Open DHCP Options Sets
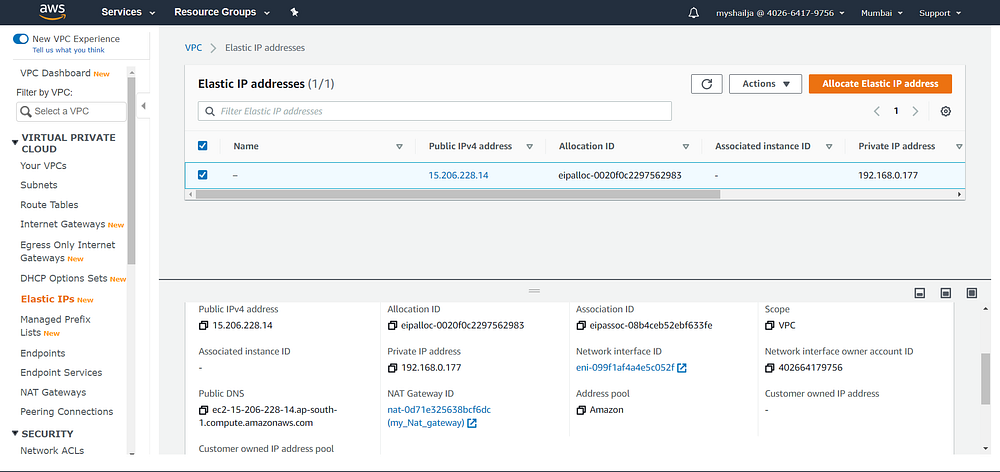This screenshot has height=472, width=1000. (x=64, y=279)
